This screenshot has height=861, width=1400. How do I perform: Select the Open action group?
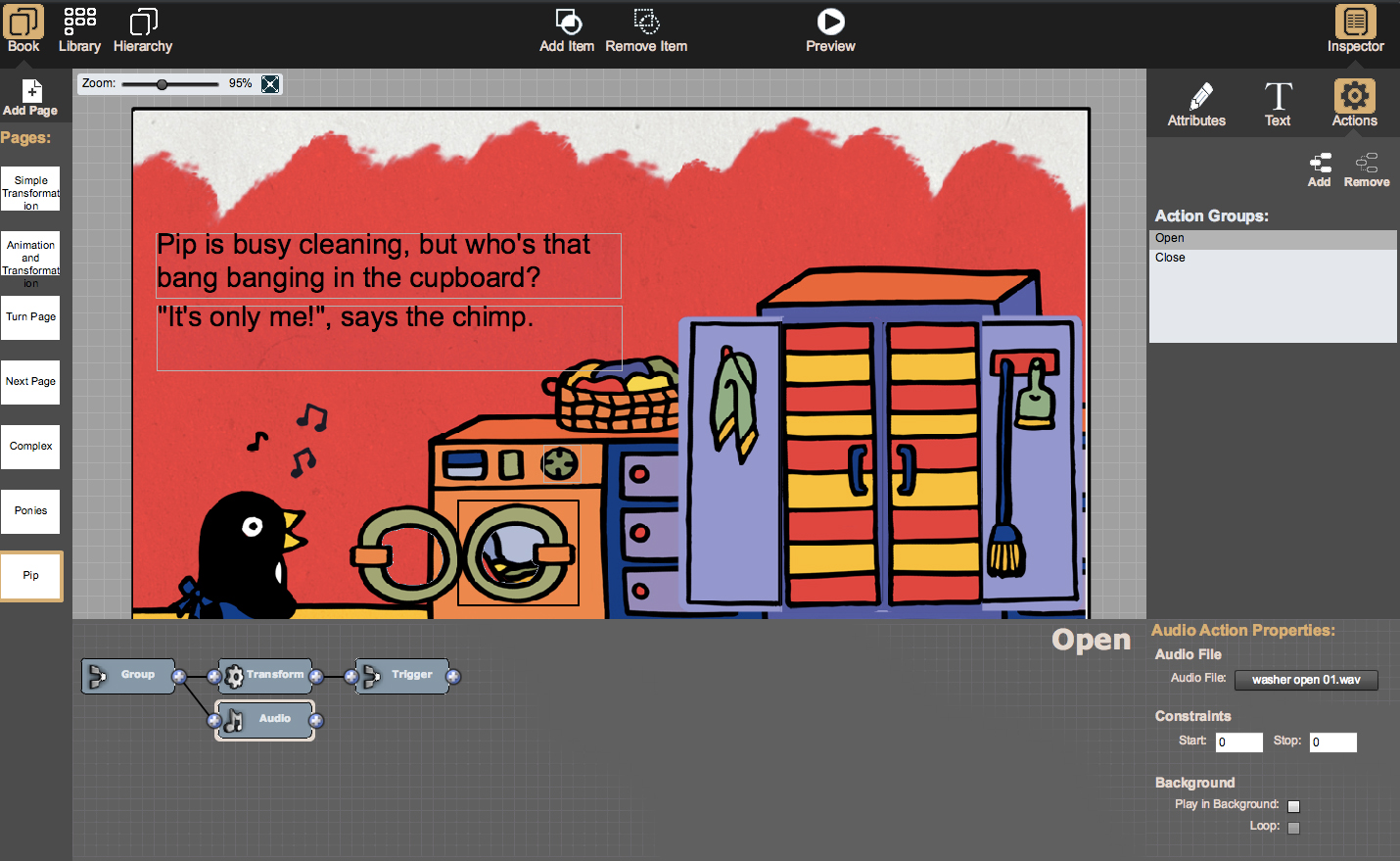(1273, 239)
